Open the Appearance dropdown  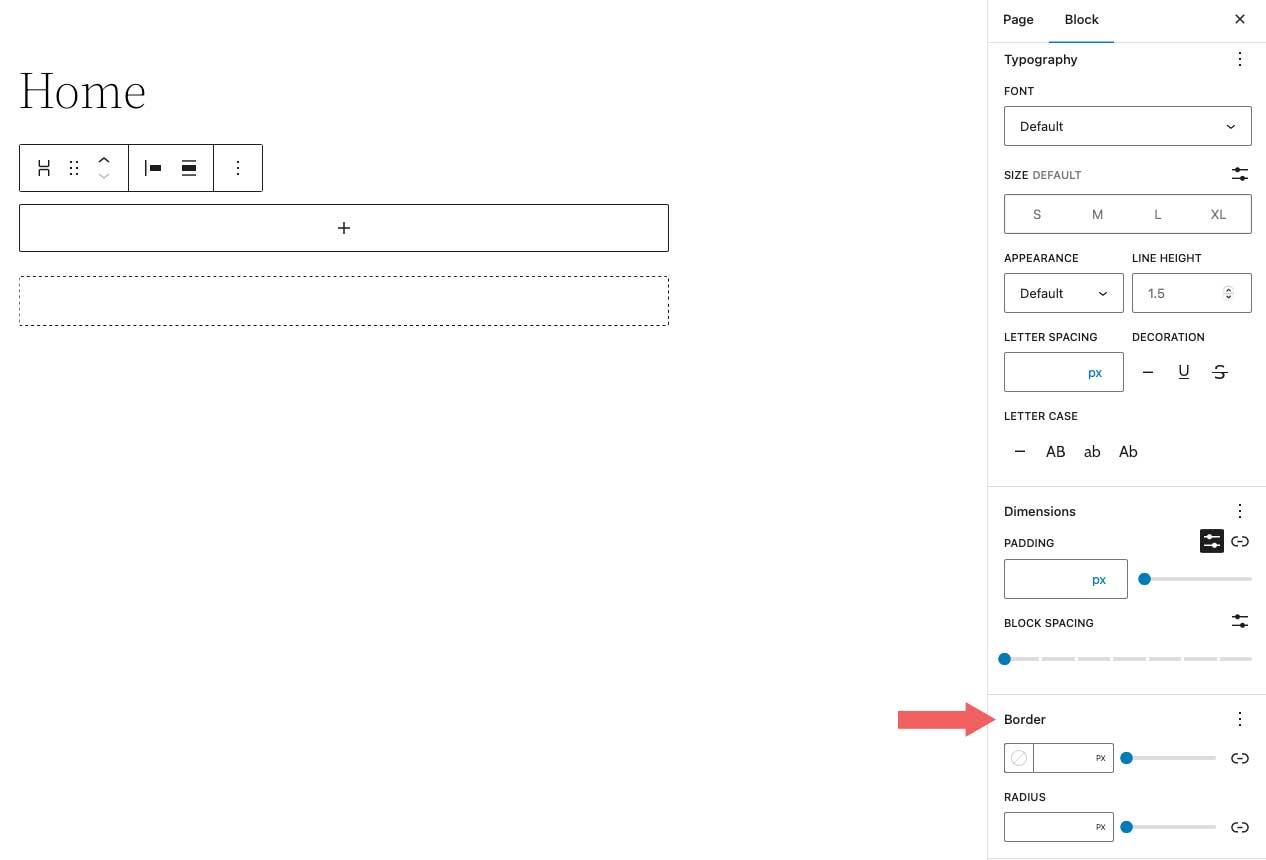coord(1063,293)
